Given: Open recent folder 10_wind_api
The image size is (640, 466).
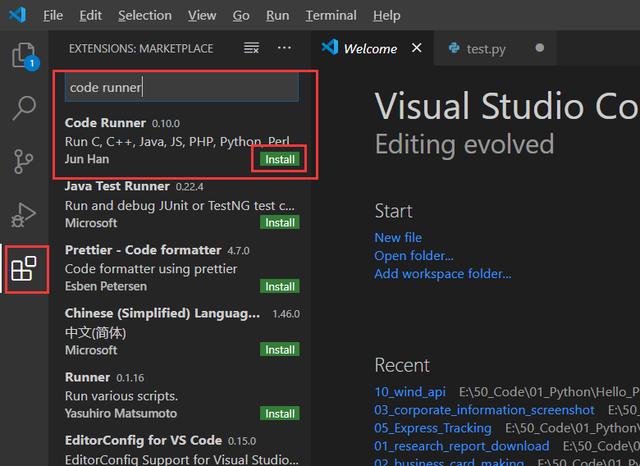Looking at the screenshot, I should pyautogui.click(x=410, y=392).
